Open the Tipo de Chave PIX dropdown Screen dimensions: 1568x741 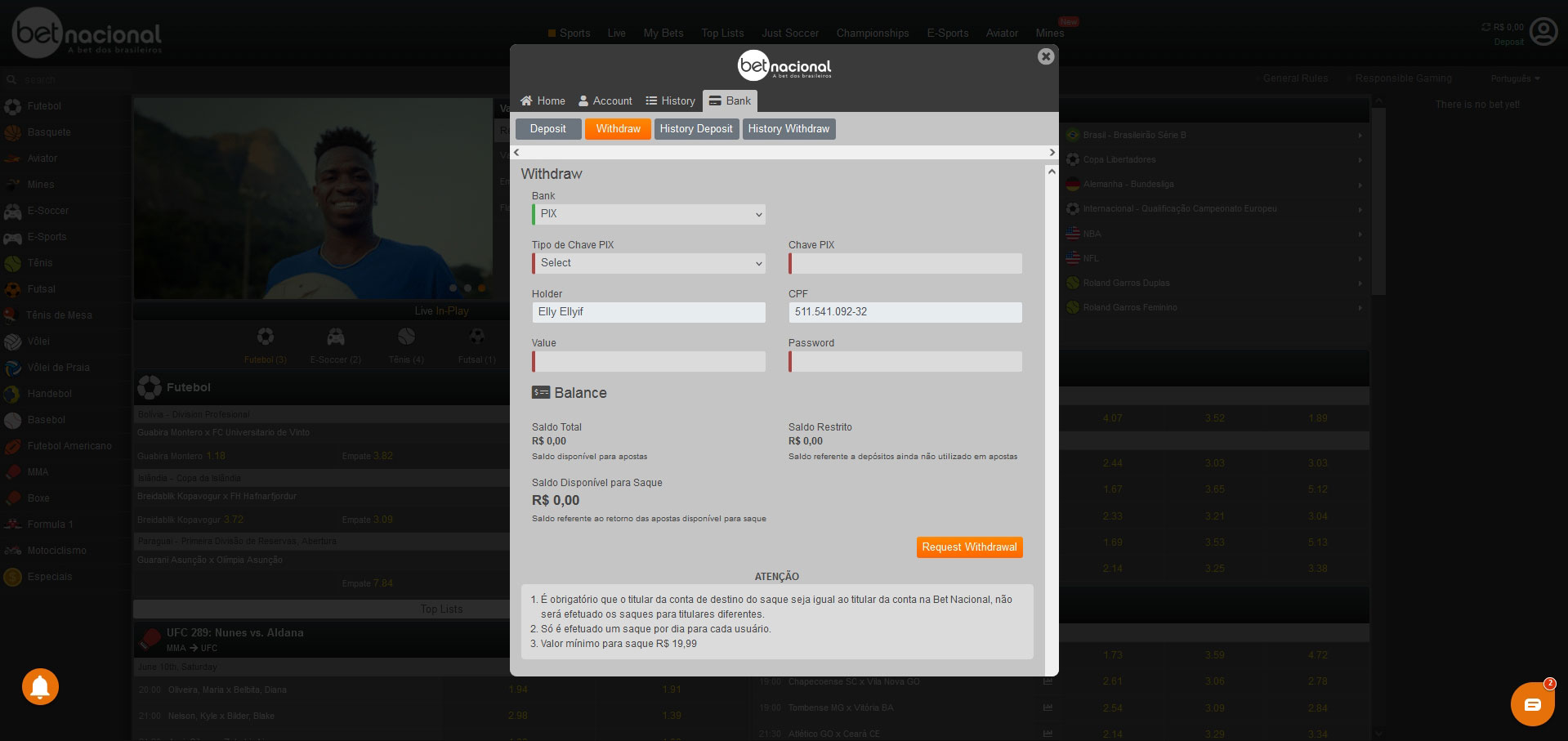tap(649, 263)
